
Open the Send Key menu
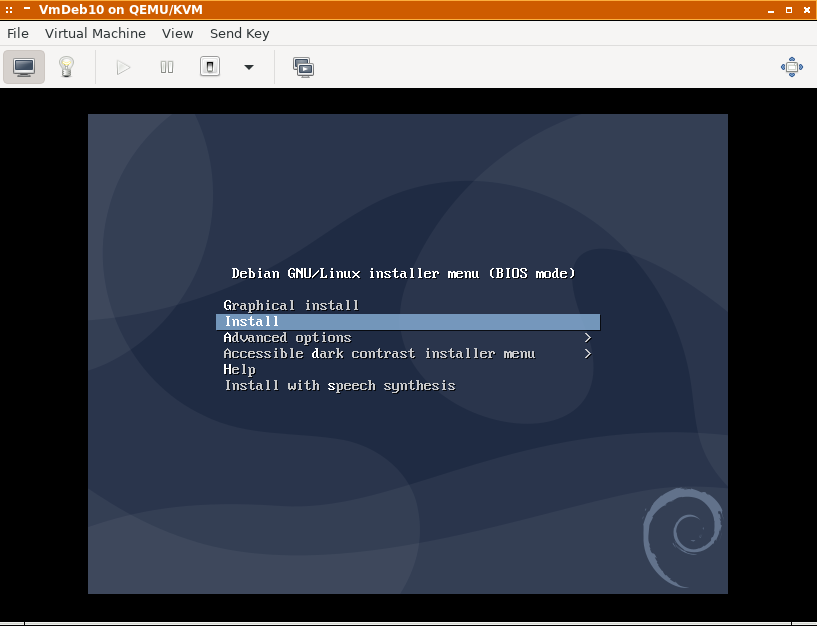point(240,33)
